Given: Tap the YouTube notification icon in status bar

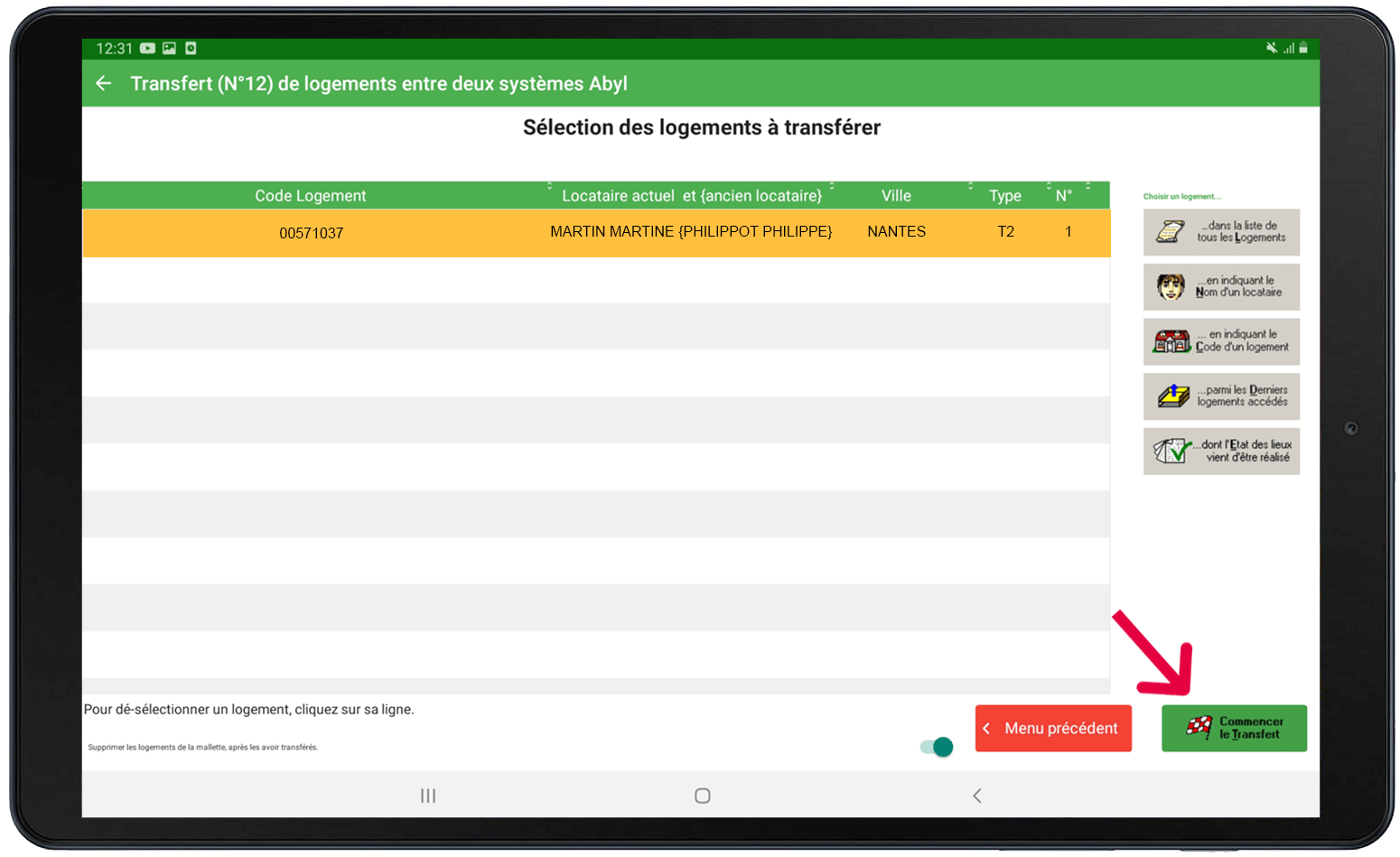Looking at the screenshot, I should click(147, 49).
